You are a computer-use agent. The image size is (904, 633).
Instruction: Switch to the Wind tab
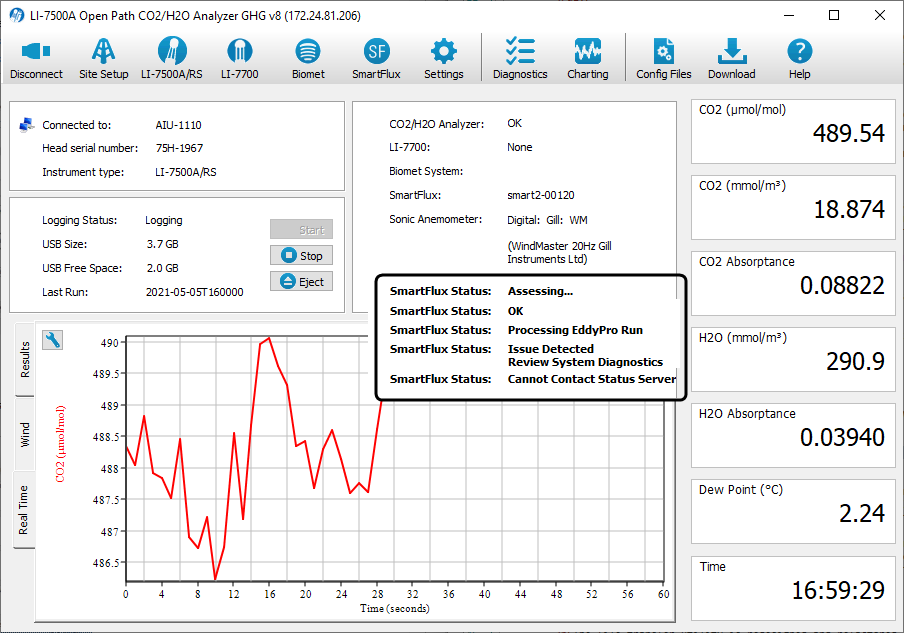click(x=24, y=434)
